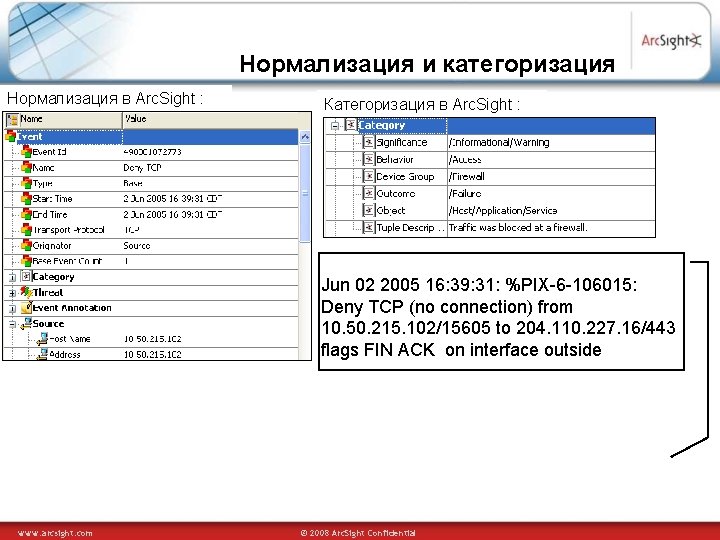Click the Event node icon
Viewport: 720px width, 540px height.
pos(10,136)
